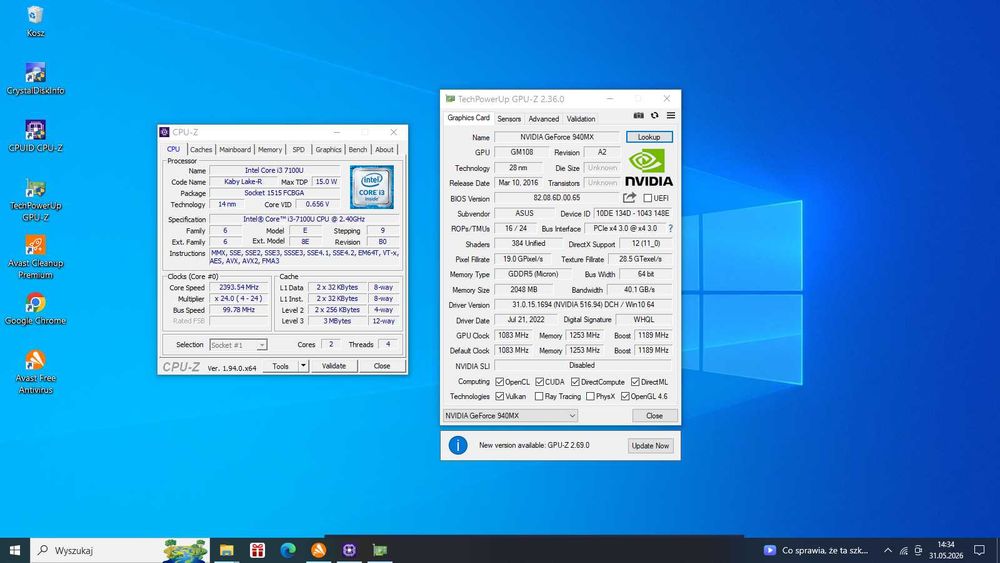Viewport: 1000px width, 563px height.
Task: Toggle the CUDA checkbox
Action: tap(540, 382)
